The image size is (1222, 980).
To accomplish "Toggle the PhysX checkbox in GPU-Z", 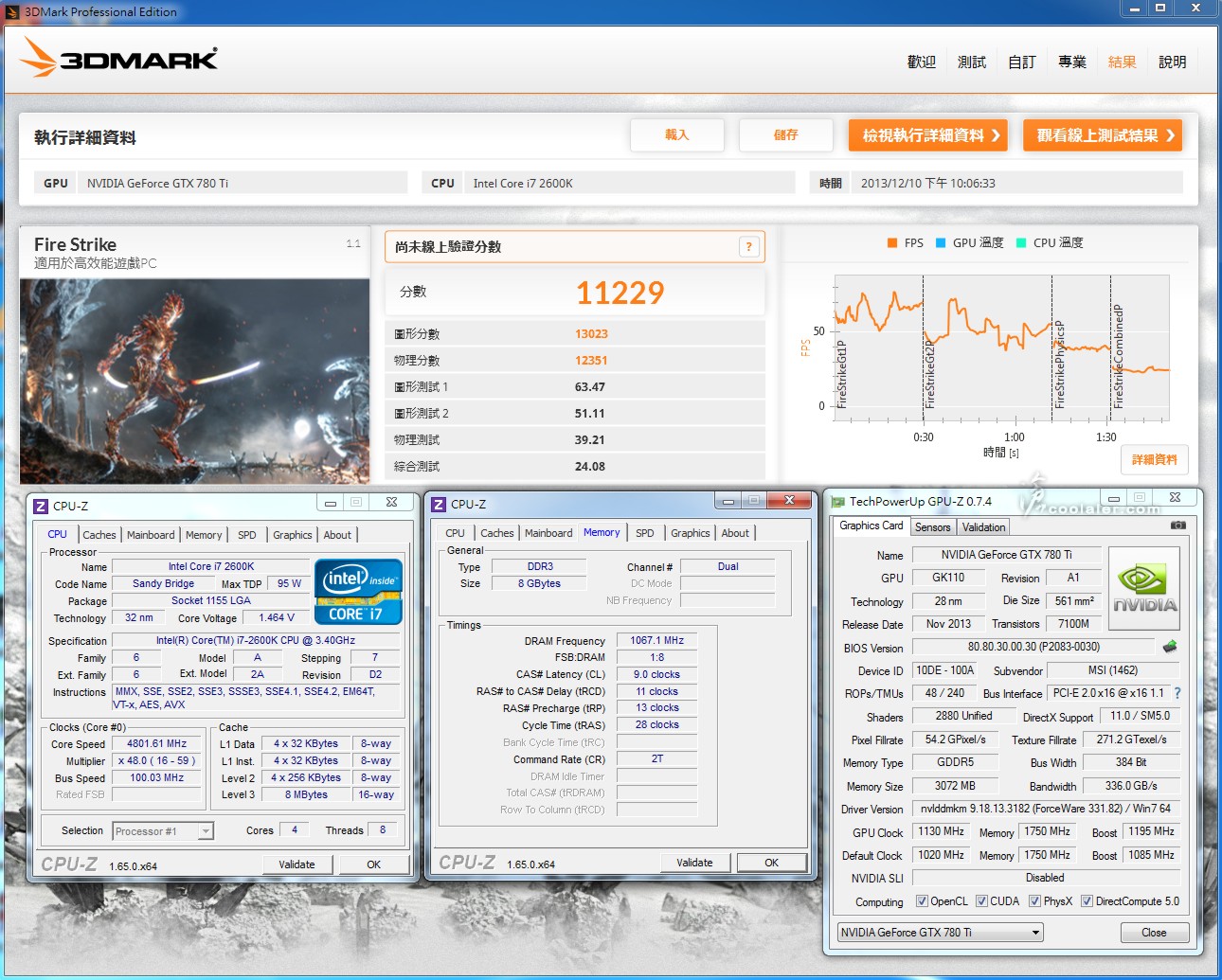I will tap(1034, 901).
